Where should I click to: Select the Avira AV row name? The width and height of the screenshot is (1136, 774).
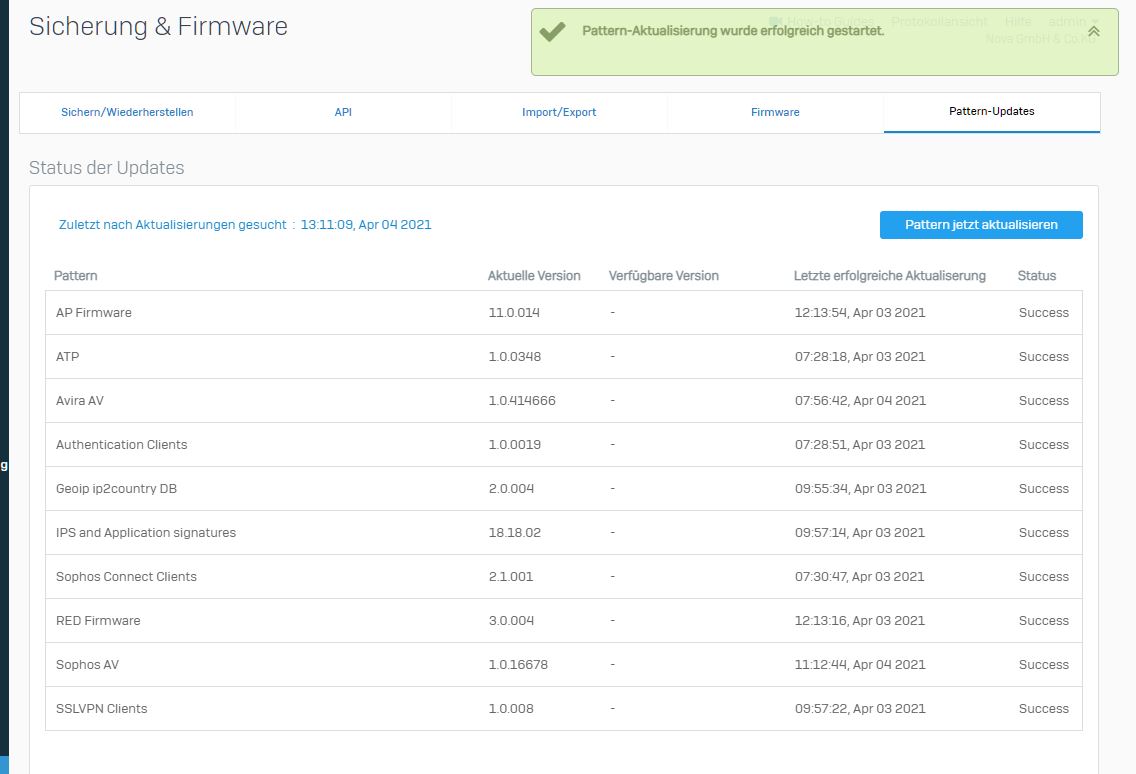[x=80, y=401]
